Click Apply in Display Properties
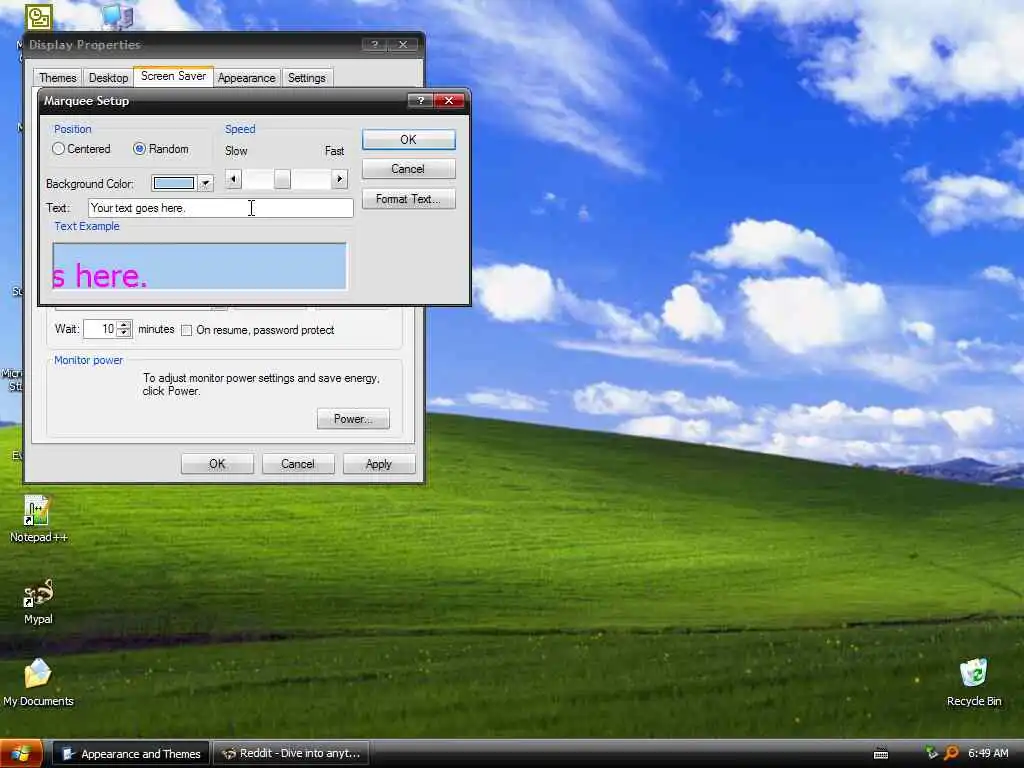Viewport: 1024px width, 768px height. coord(379,464)
